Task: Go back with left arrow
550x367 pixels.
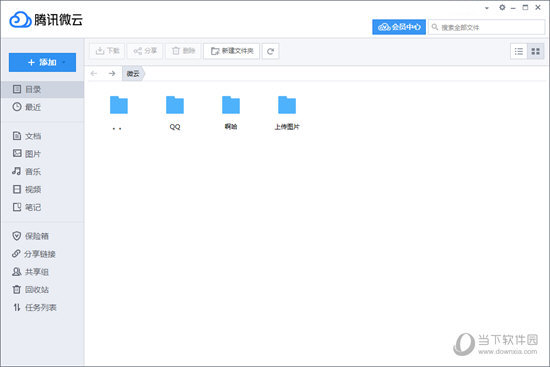Action: click(94, 73)
